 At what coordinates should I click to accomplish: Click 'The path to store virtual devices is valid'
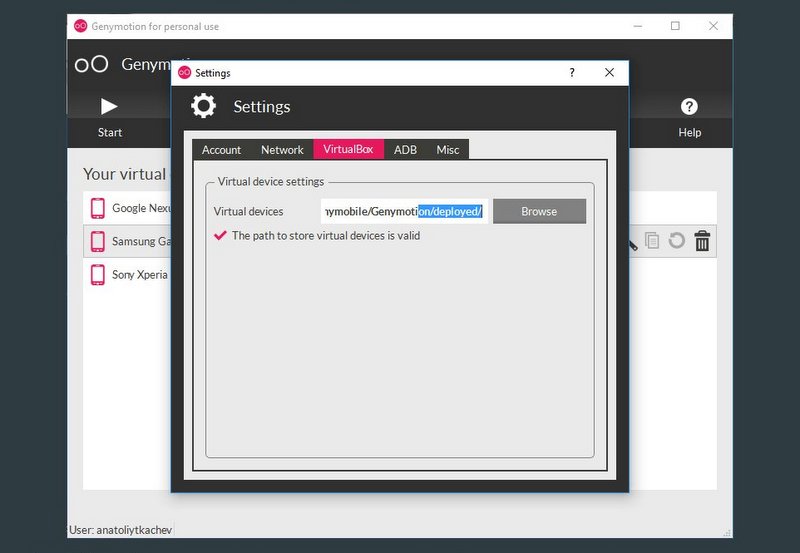(326, 235)
